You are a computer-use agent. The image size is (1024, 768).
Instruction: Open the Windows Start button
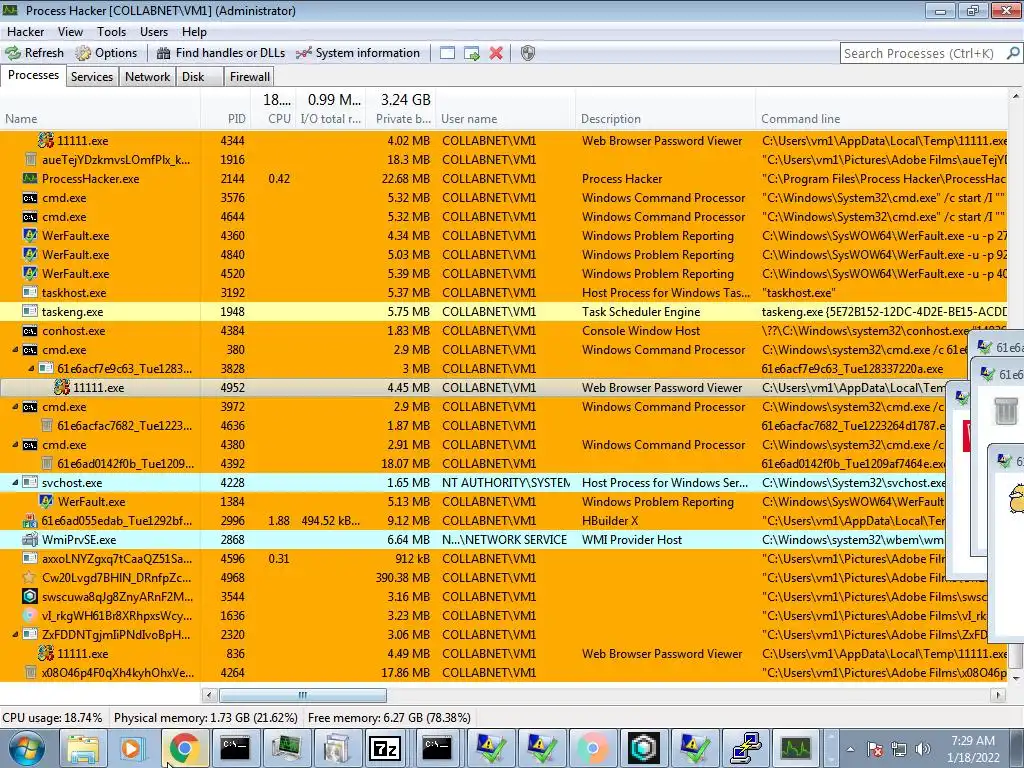point(26,748)
